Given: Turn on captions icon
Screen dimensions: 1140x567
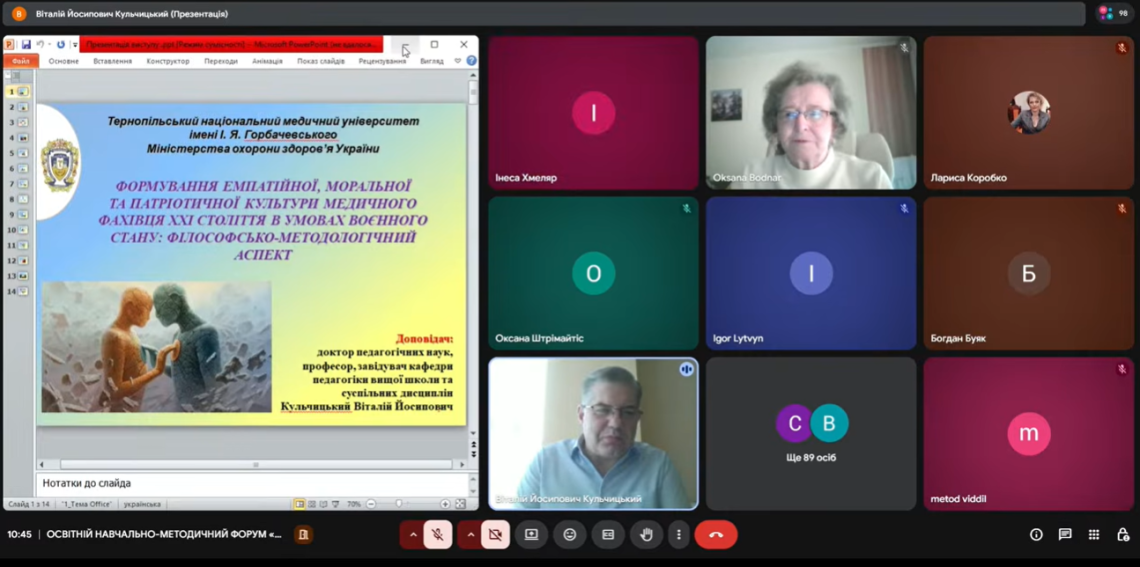Looking at the screenshot, I should (x=607, y=535).
